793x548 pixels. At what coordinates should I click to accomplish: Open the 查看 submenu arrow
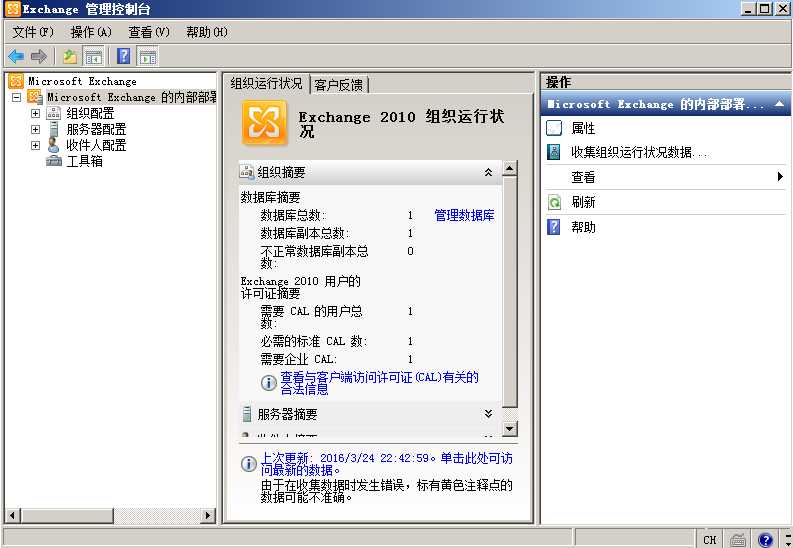pos(780,176)
